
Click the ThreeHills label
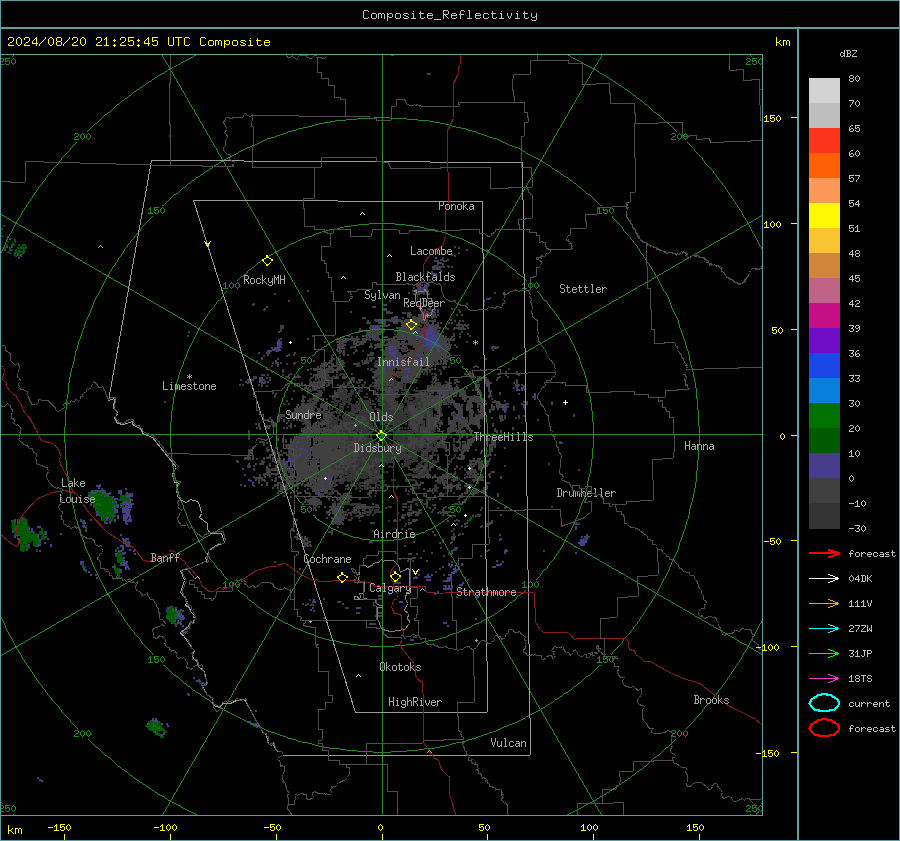pos(503,437)
